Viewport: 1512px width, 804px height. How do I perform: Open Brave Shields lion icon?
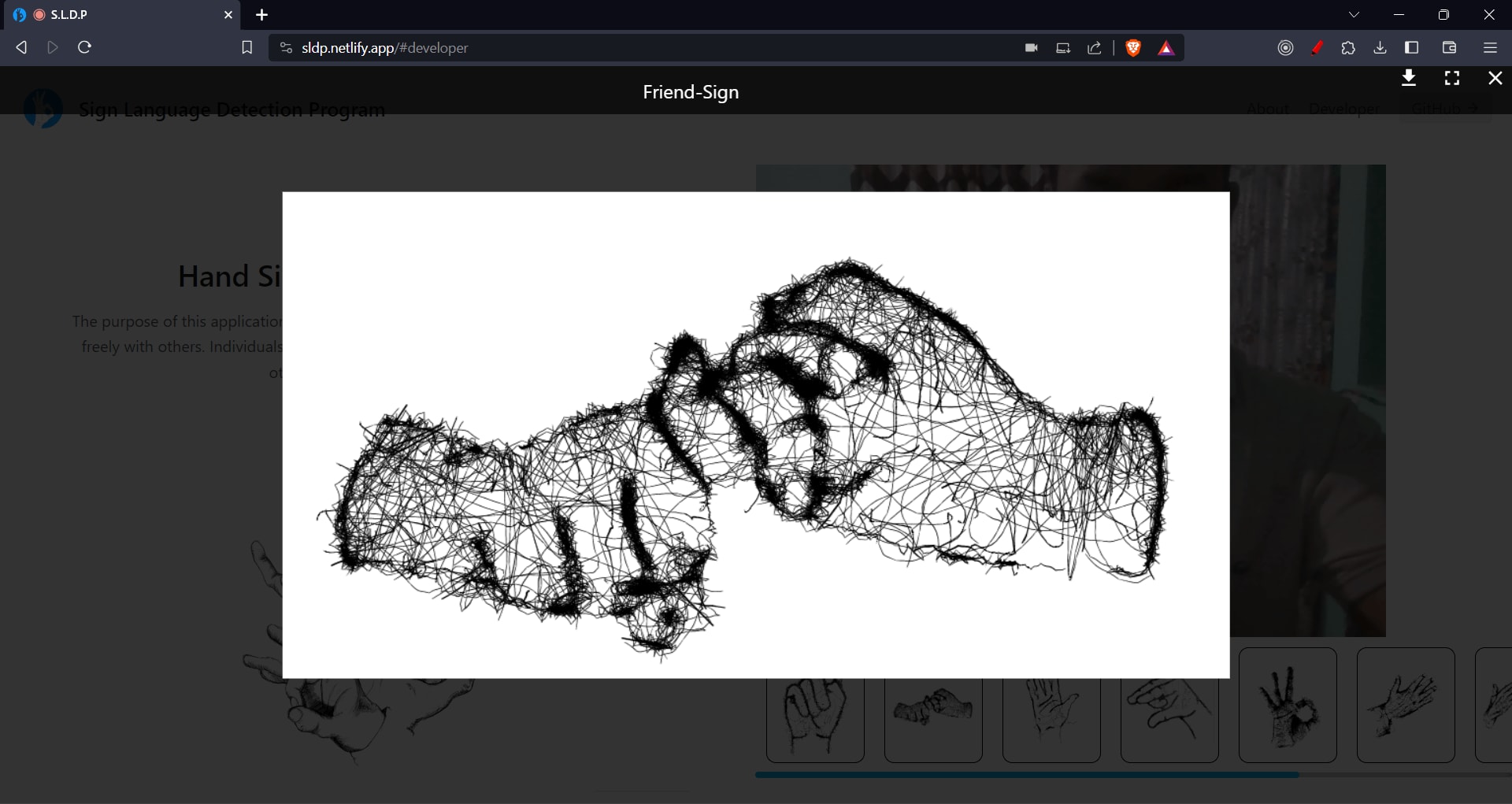point(1133,48)
